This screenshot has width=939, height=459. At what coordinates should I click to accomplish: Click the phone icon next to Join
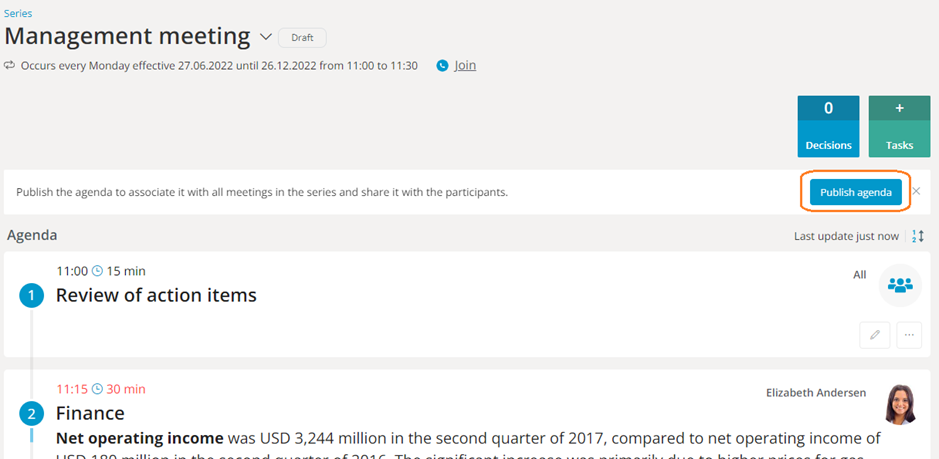click(x=443, y=66)
